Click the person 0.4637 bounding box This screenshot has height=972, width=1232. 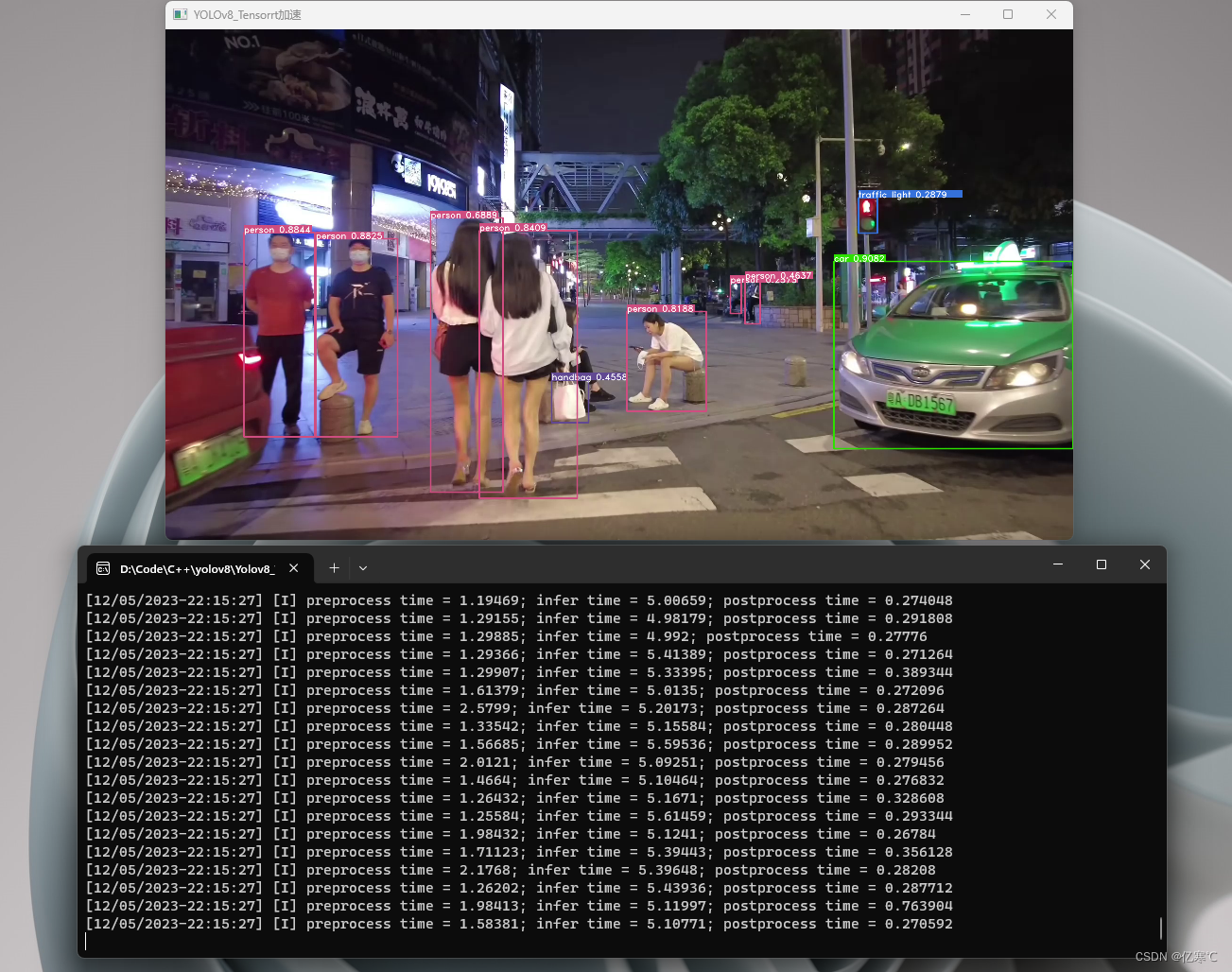coord(752,298)
